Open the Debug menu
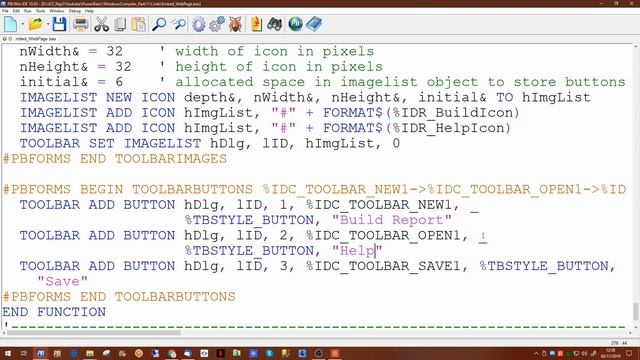640x360 pixels. click(x=75, y=11)
